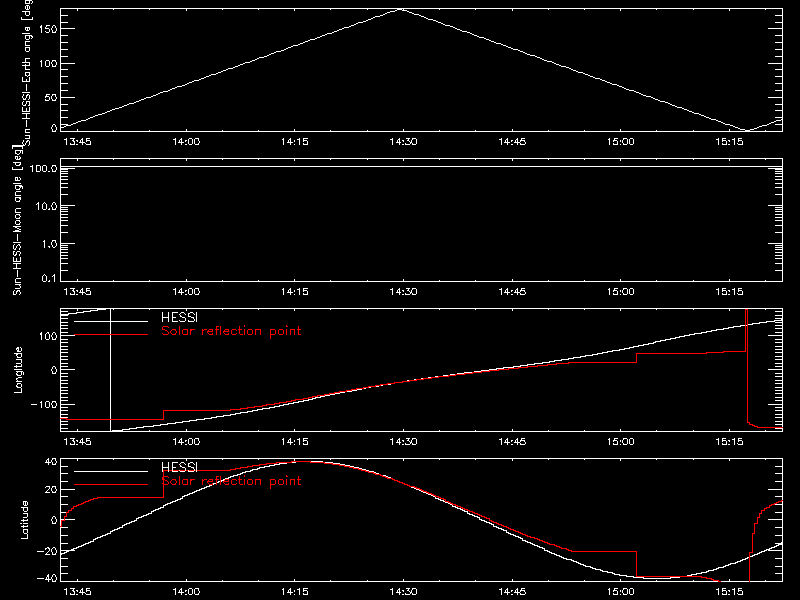Click the 50 tick on Earth angle axis
This screenshot has width=800, height=600.
(x=51, y=97)
